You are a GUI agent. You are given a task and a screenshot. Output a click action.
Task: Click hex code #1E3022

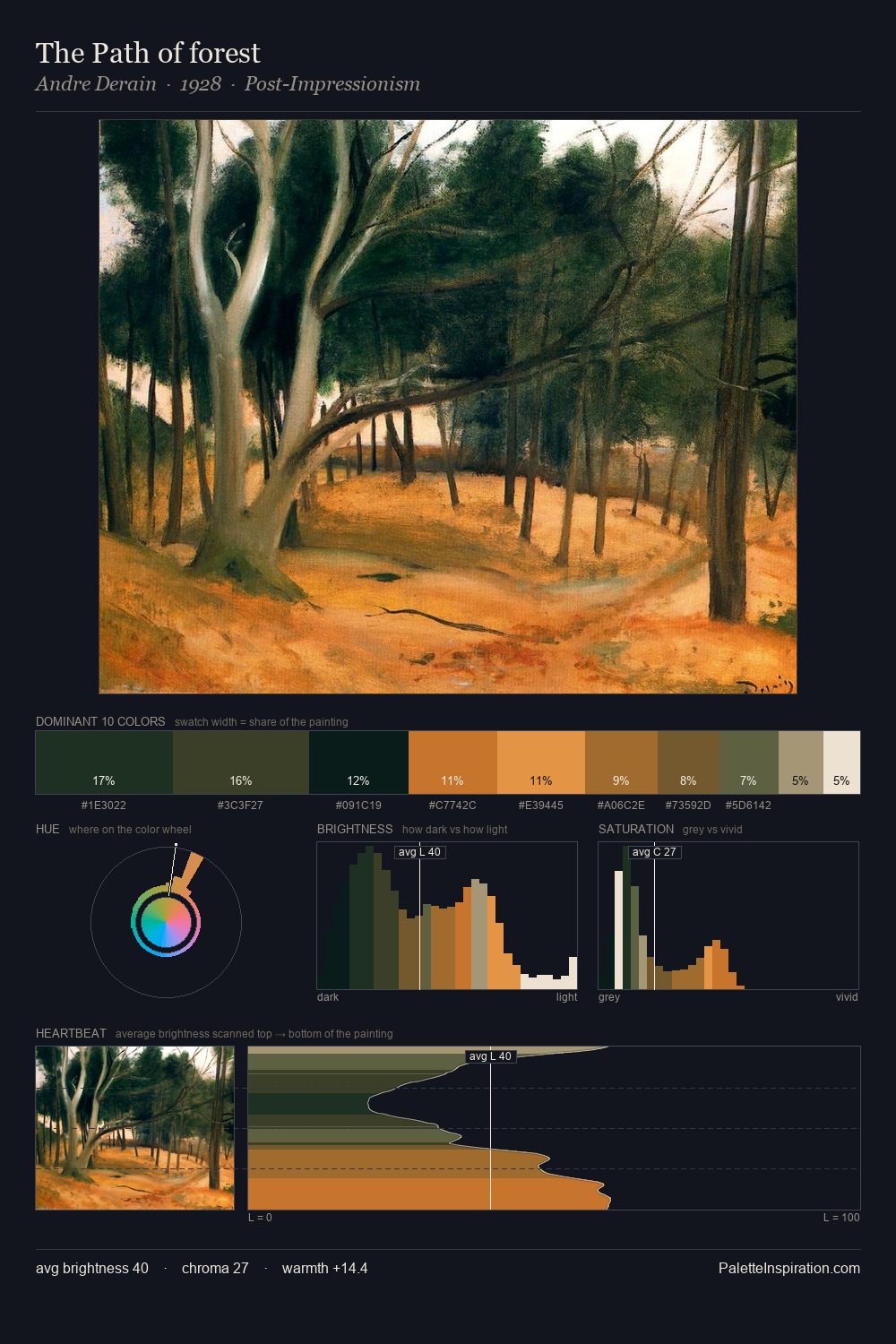104,806
